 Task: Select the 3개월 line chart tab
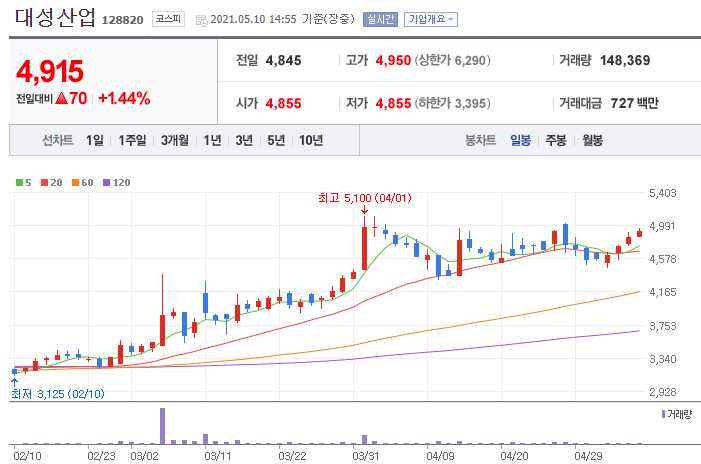pyautogui.click(x=175, y=140)
